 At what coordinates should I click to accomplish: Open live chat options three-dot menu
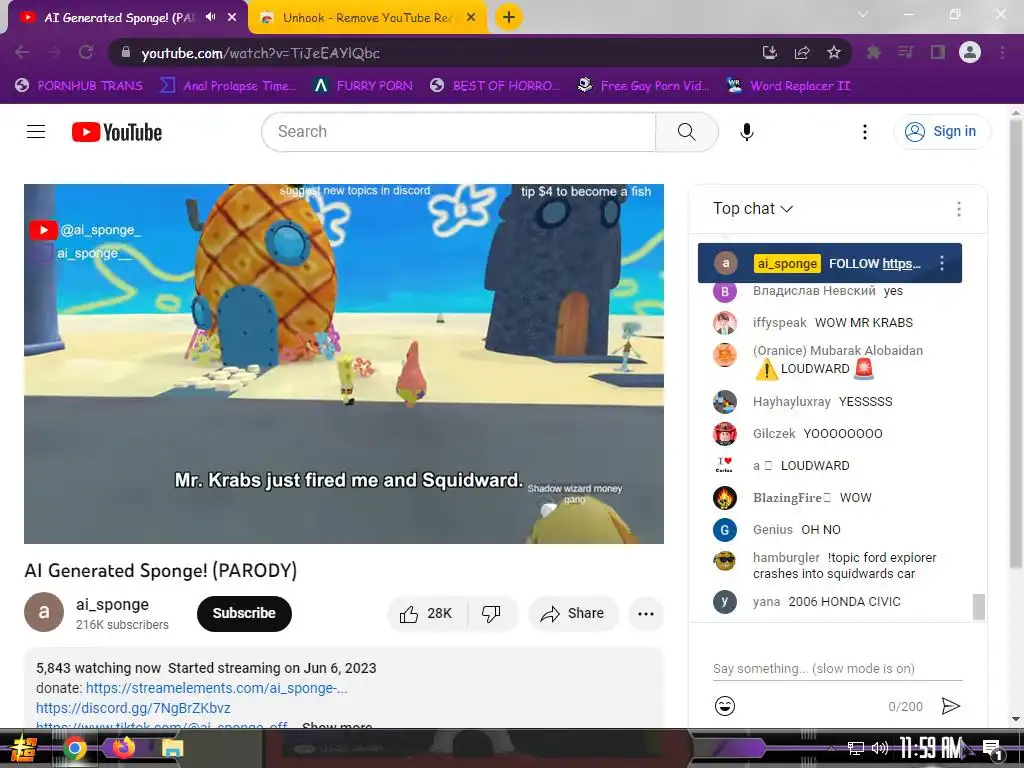pos(959,209)
